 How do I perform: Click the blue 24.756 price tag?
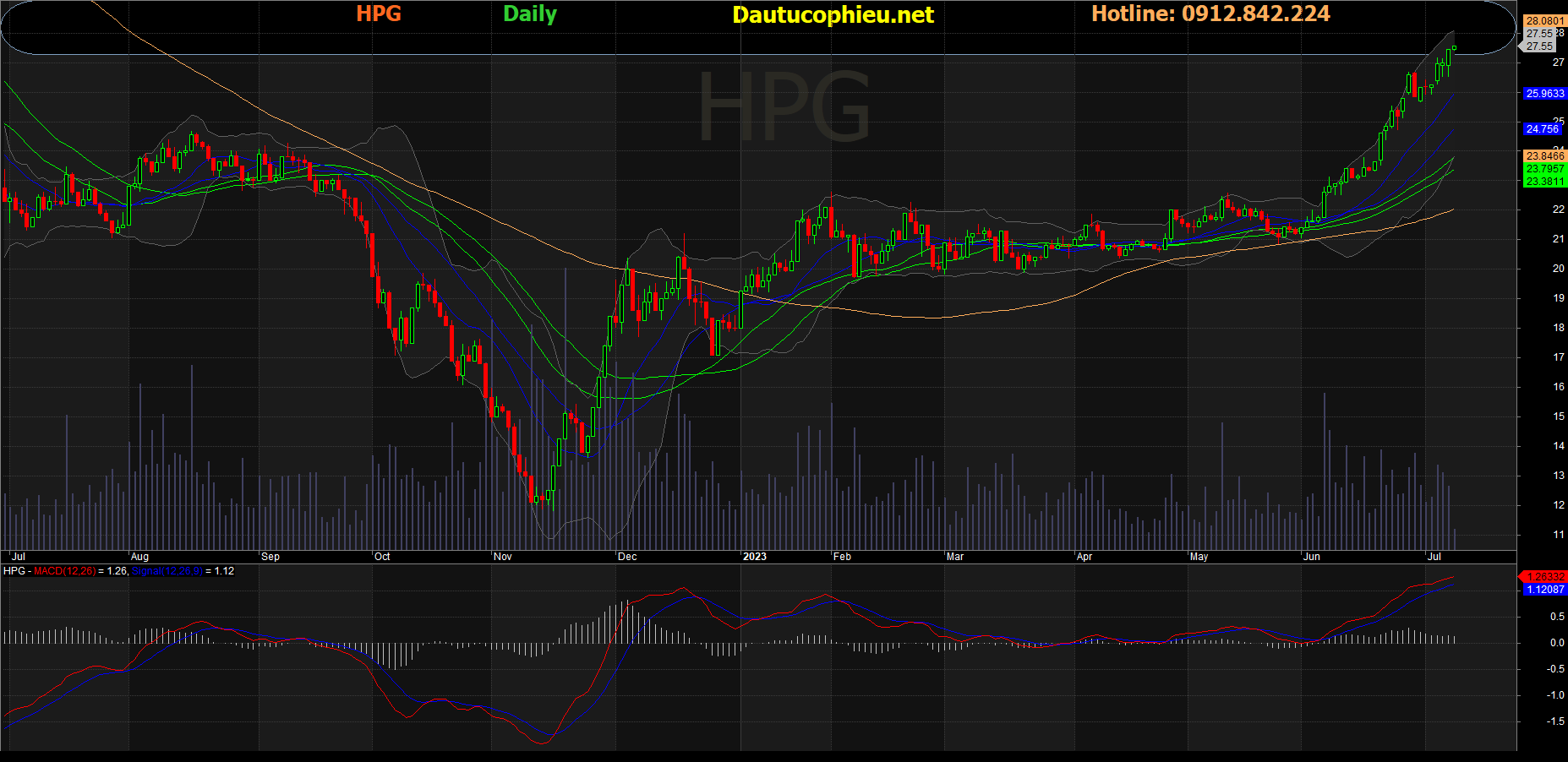1543,129
